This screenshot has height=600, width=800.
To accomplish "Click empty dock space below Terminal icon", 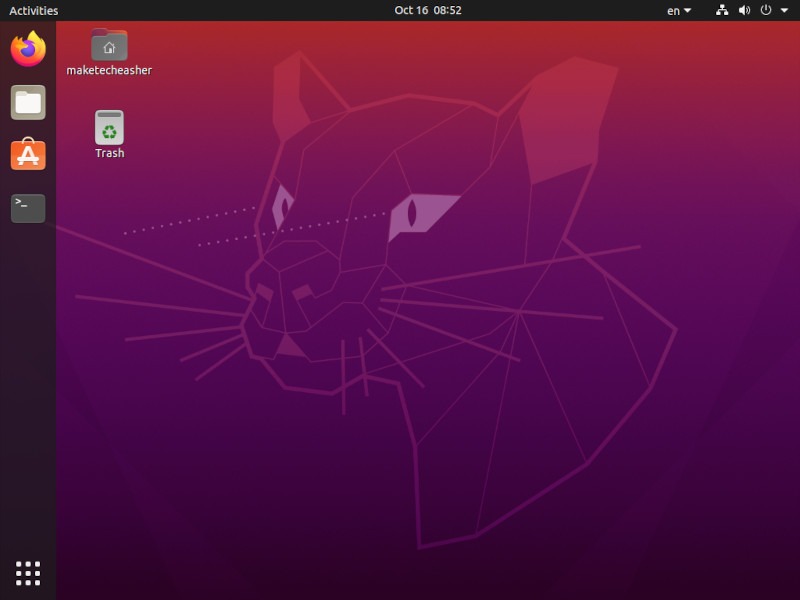I will (28, 380).
